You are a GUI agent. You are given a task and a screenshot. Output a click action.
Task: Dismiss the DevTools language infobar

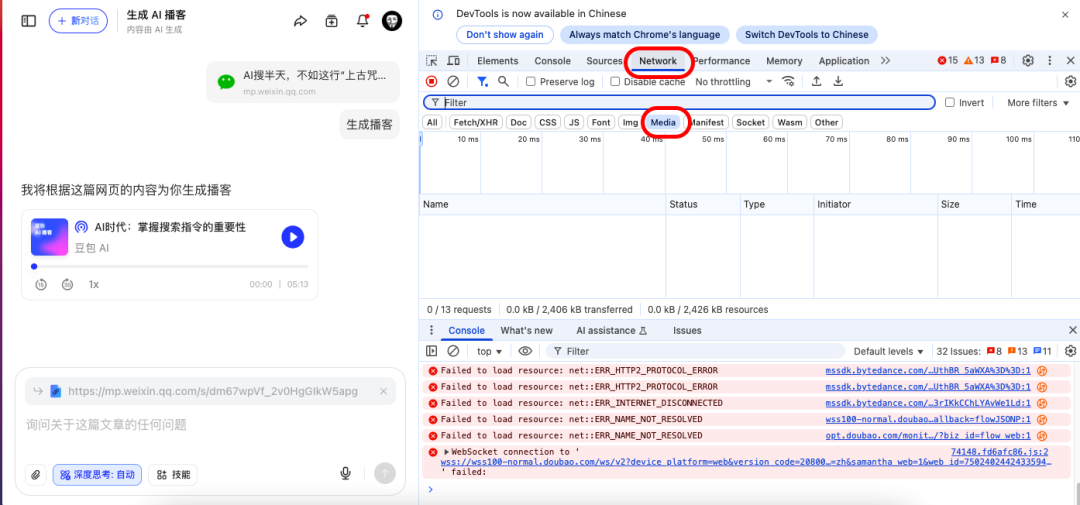(x=1066, y=14)
